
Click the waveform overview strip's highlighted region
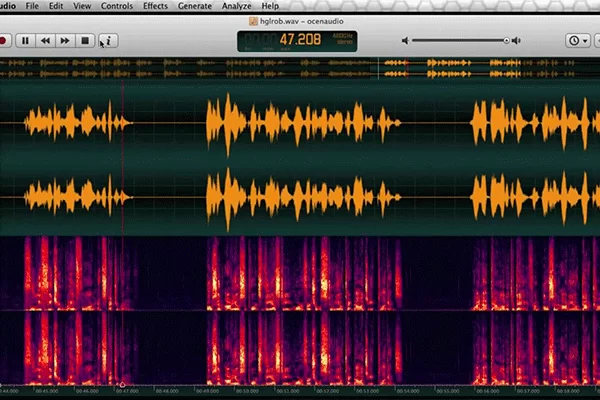[475, 68]
